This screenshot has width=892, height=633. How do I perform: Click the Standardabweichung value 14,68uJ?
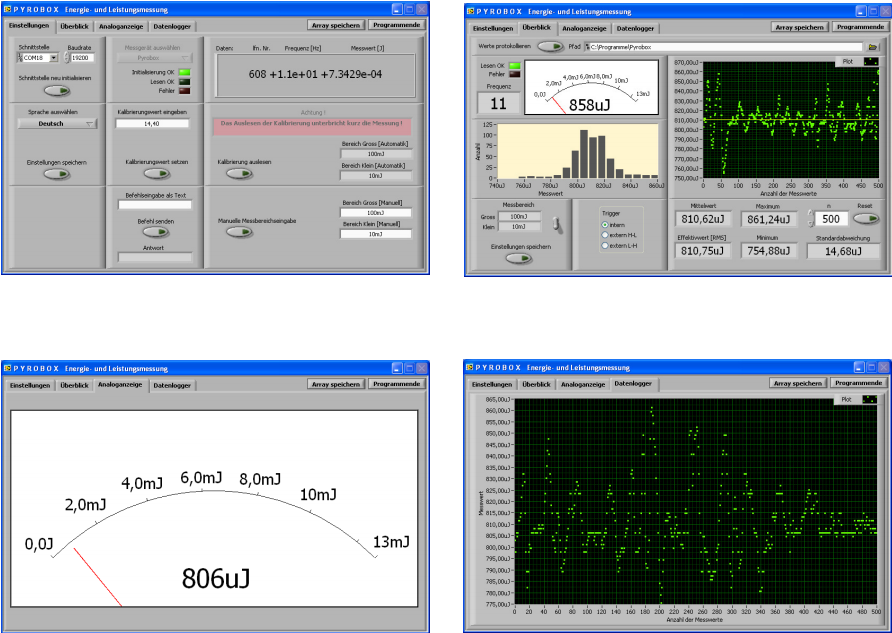point(843,251)
